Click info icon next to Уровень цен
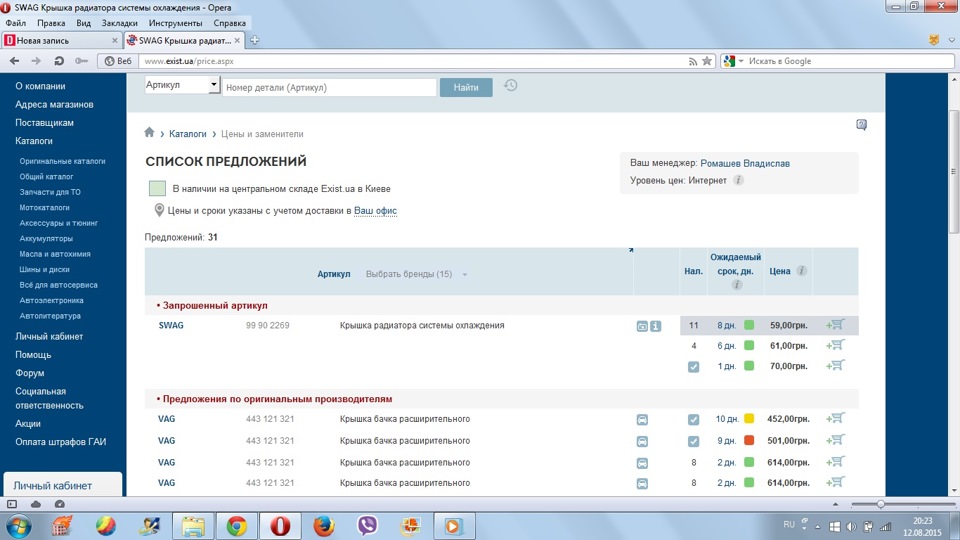Image resolution: width=960 pixels, height=540 pixels. [x=738, y=180]
